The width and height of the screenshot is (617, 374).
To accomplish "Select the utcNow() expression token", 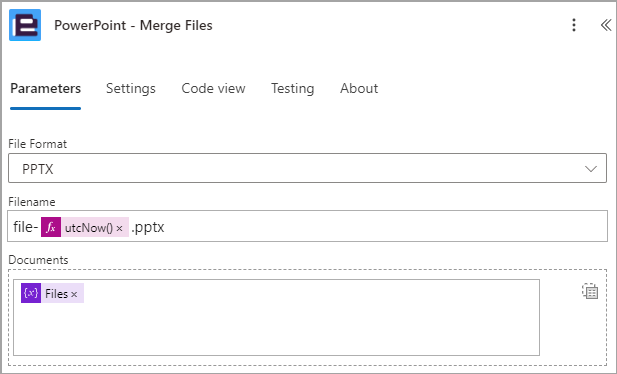I will (89, 228).
